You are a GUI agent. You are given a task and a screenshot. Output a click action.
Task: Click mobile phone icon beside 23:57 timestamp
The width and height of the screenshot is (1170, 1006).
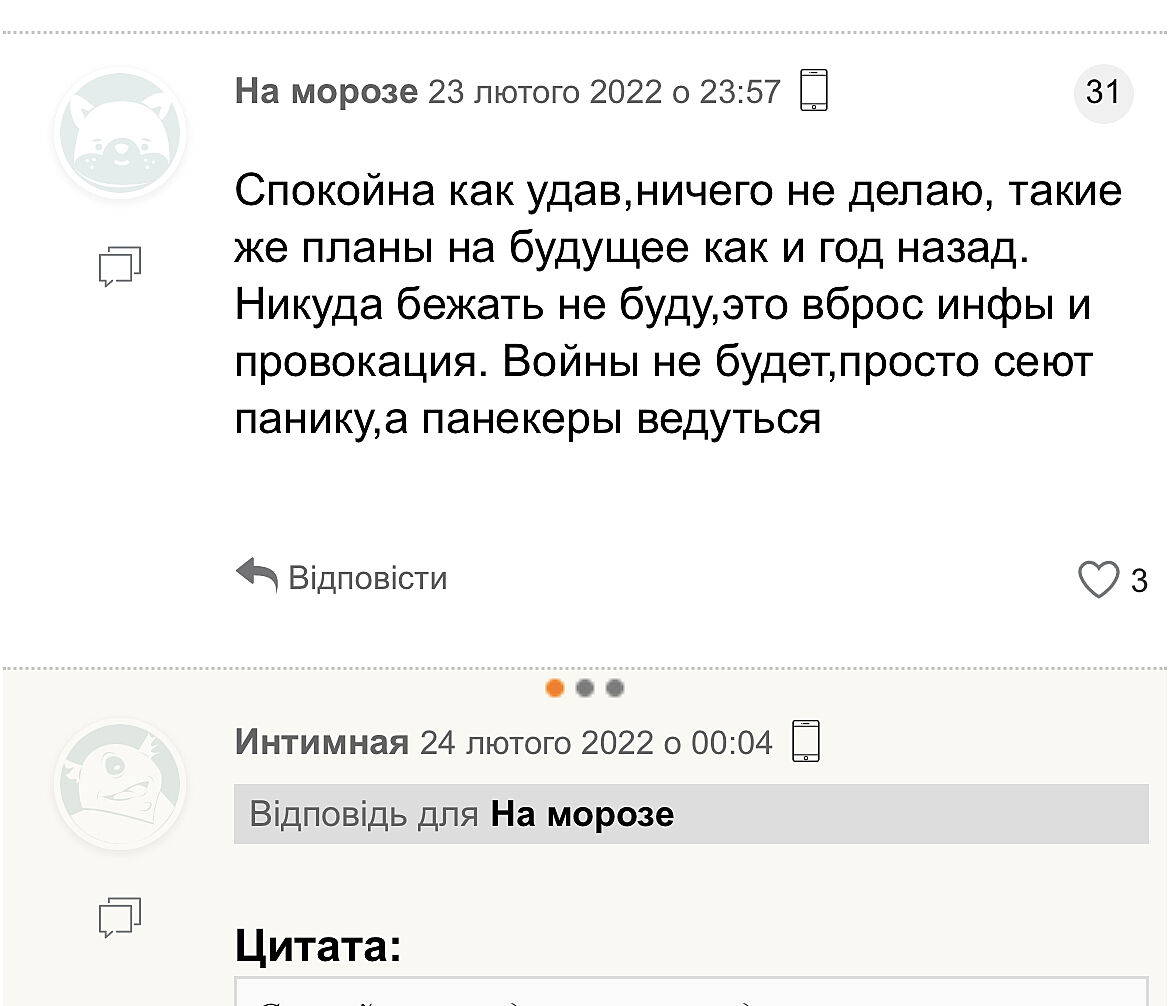click(814, 91)
